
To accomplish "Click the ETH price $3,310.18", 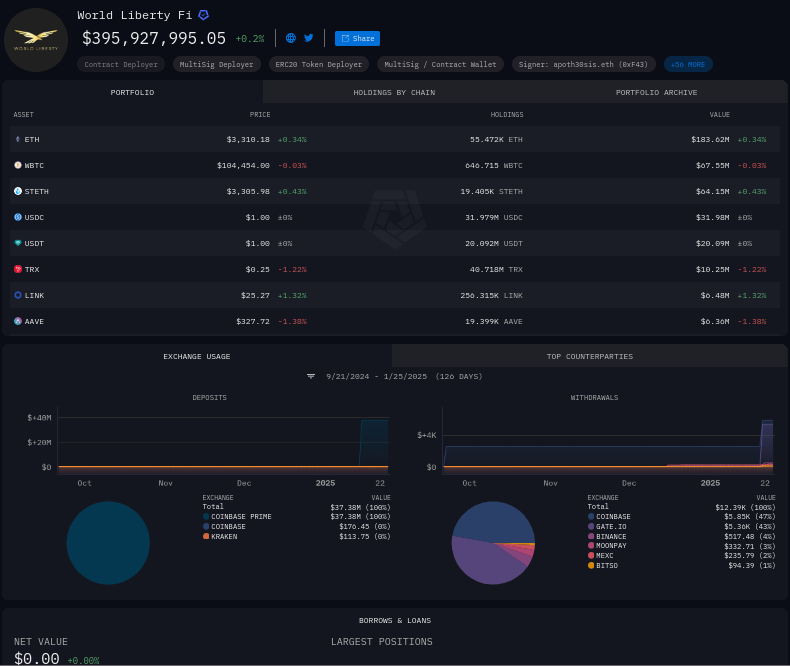I will 248,140.
